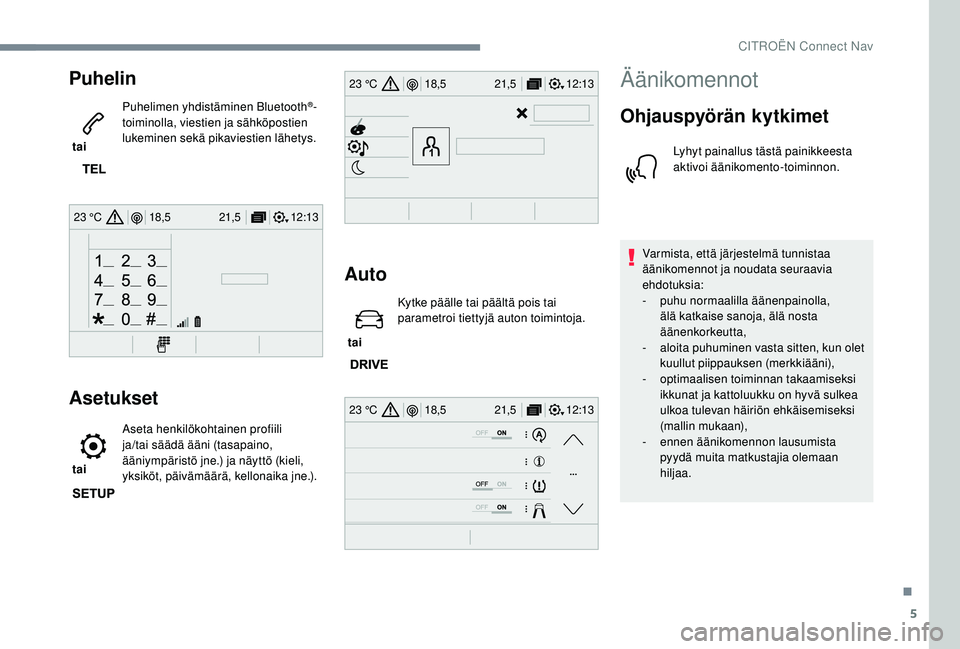The image size is (960, 649).
Task: Tap the signal strength icon beside the keypad
Action: pos(183,321)
